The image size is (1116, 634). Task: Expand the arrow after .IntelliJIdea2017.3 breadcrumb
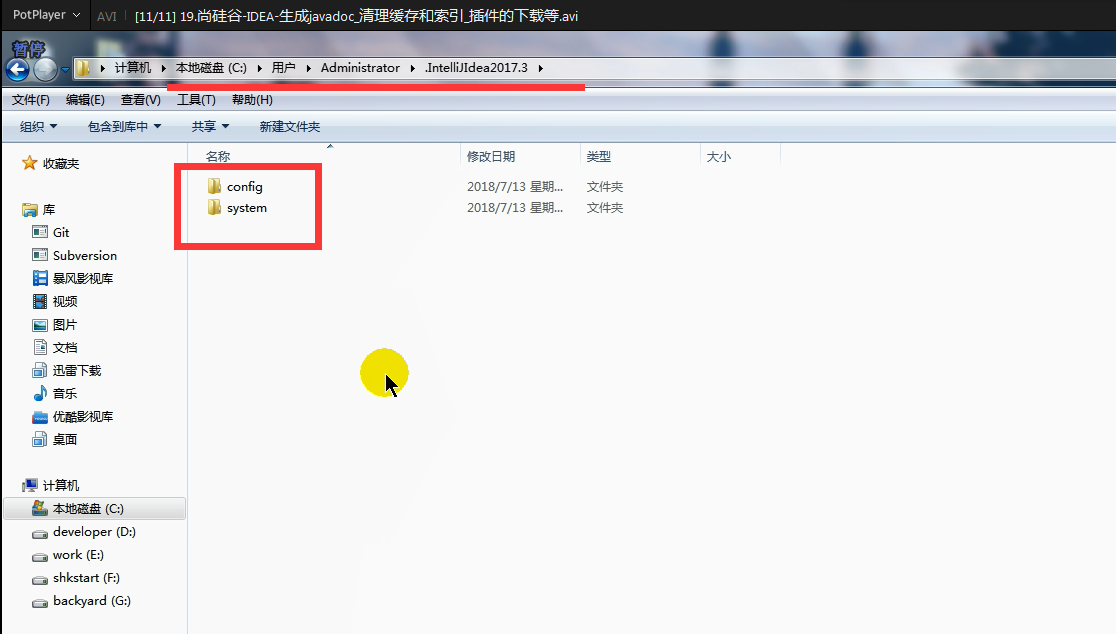(x=541, y=68)
